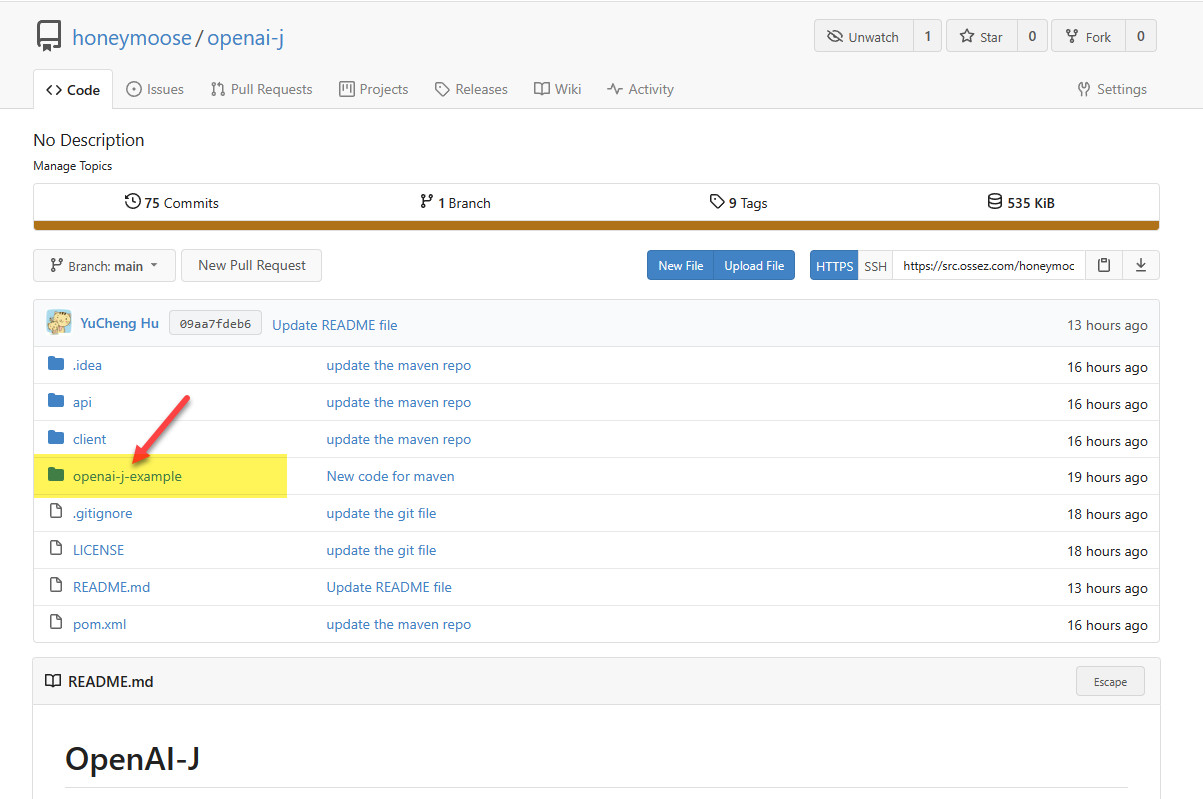Click the Upload File button
1203x799 pixels.
tap(754, 265)
